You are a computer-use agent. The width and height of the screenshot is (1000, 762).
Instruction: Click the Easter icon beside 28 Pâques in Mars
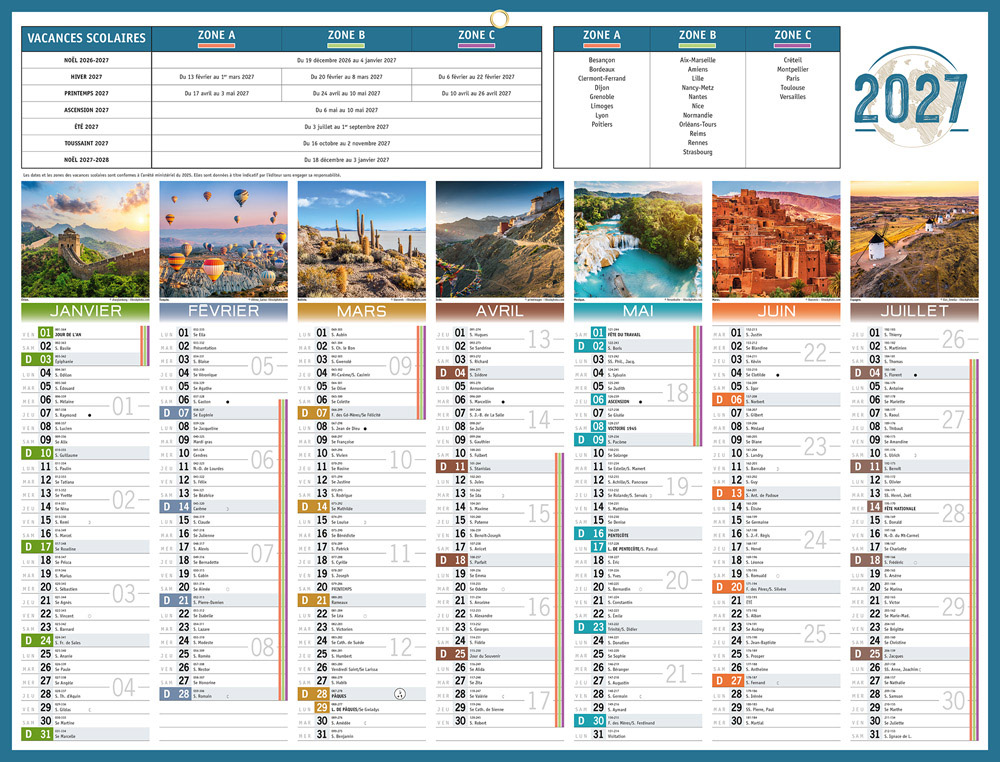click(400, 694)
